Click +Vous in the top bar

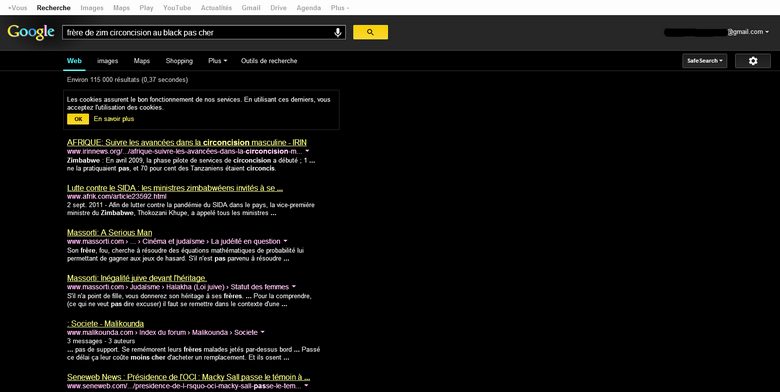click(17, 8)
